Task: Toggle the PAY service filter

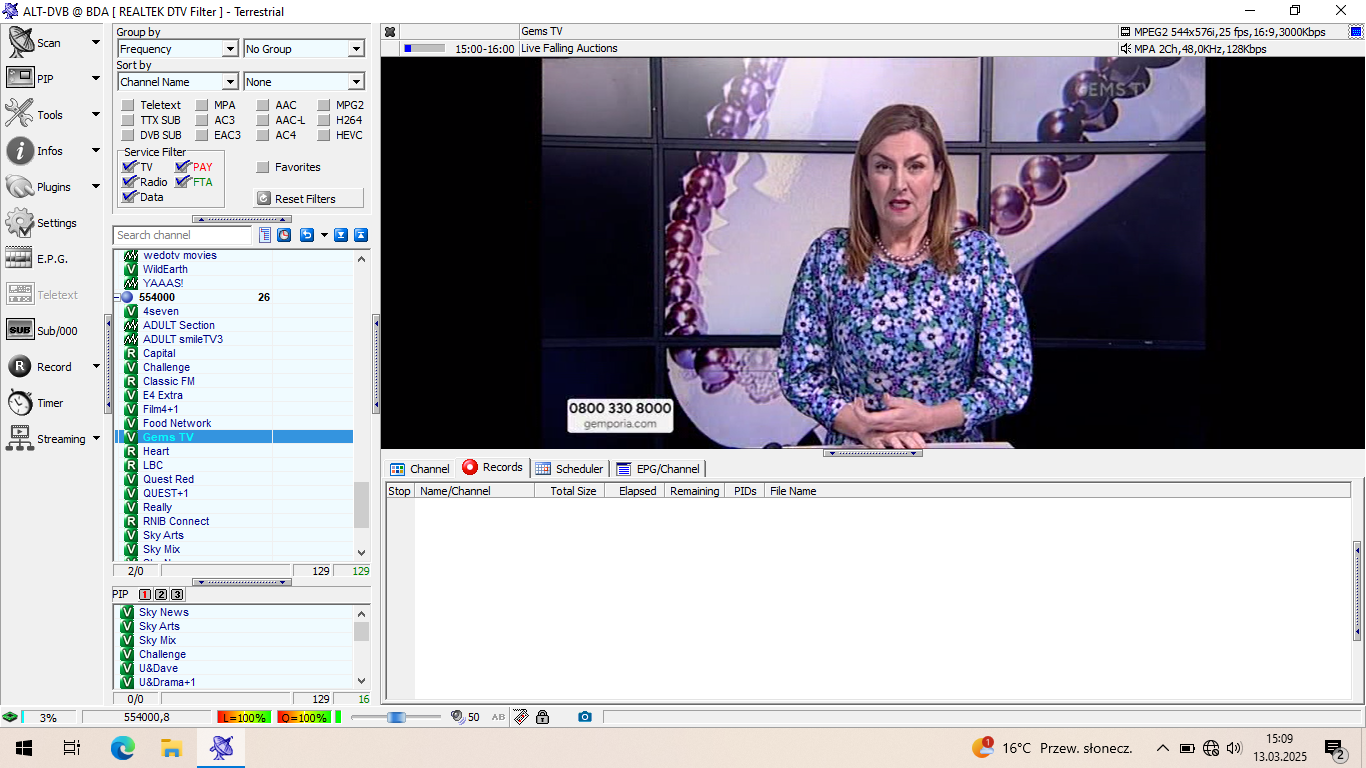Action: (183, 167)
